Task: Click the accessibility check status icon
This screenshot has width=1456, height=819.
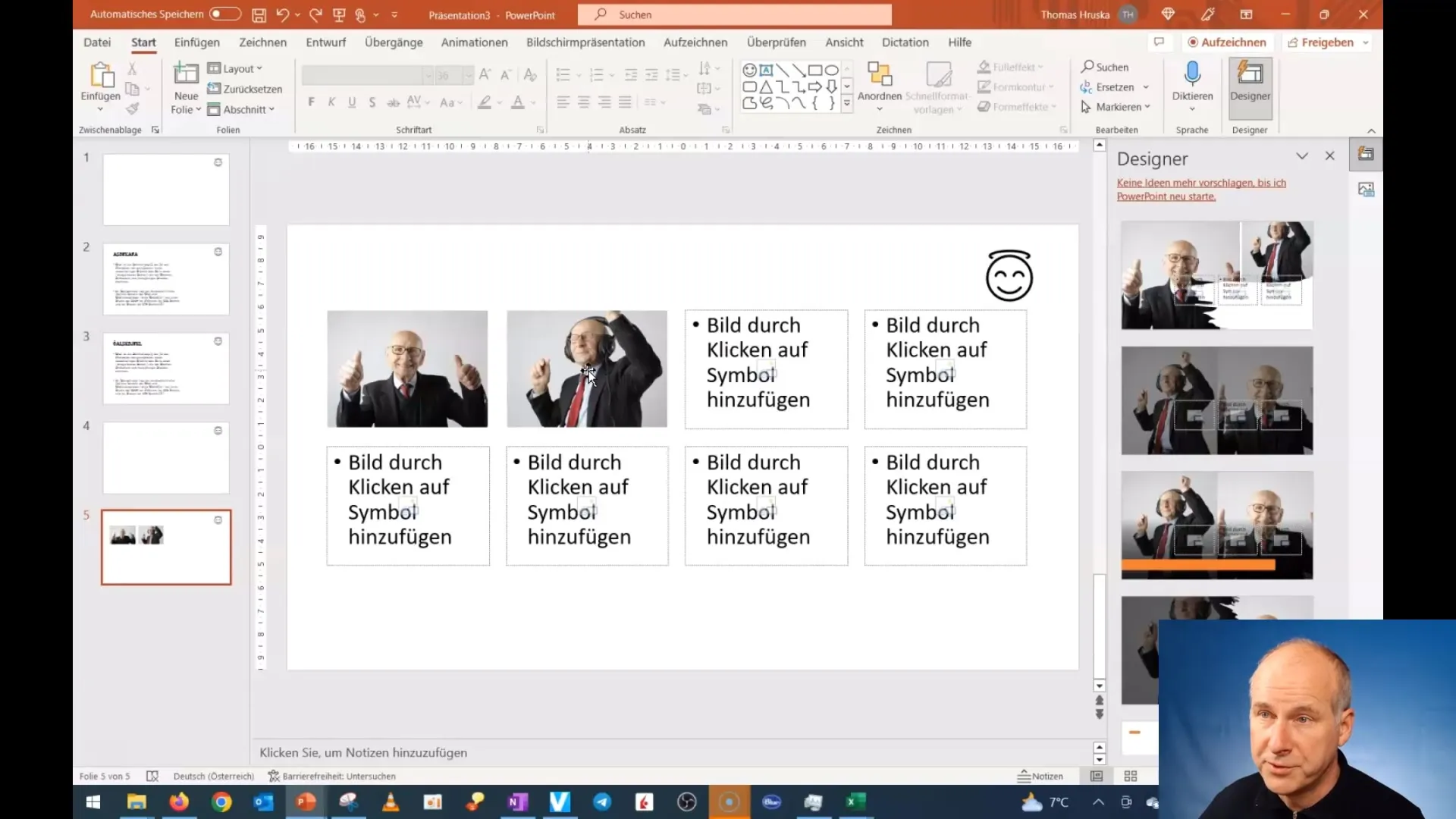Action: (274, 776)
